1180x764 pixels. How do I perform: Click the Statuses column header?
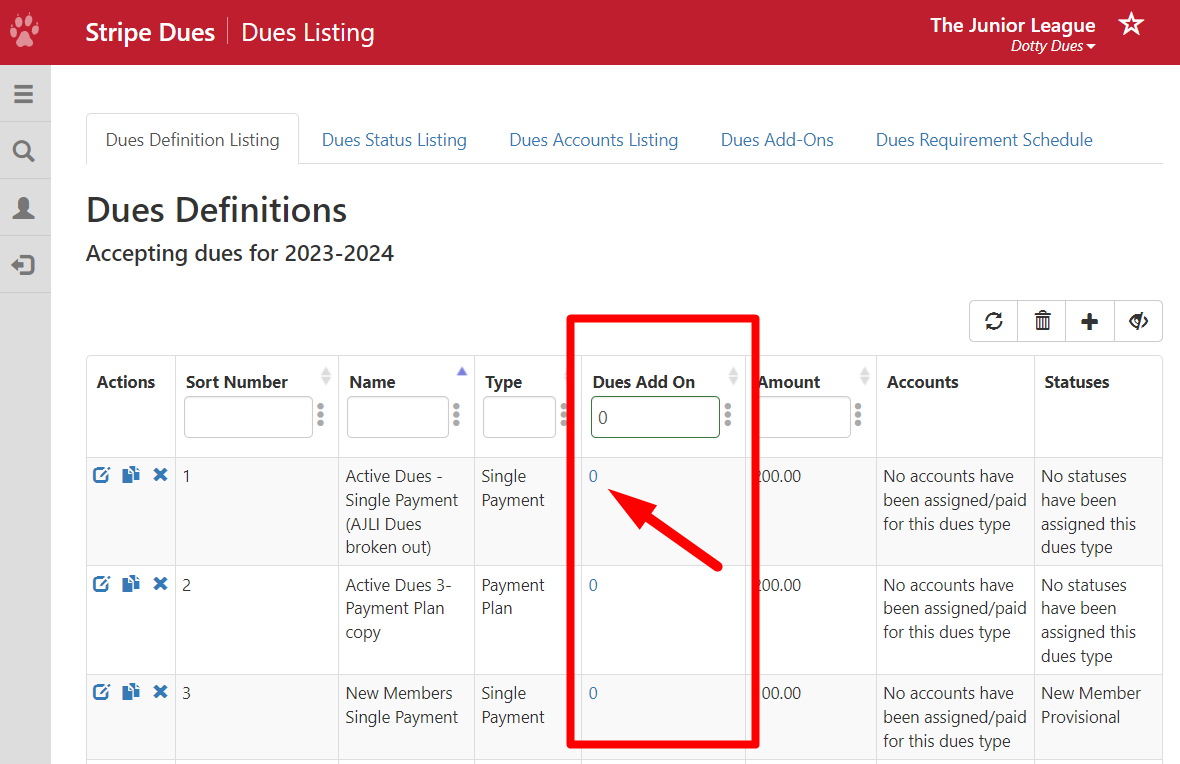(x=1077, y=382)
